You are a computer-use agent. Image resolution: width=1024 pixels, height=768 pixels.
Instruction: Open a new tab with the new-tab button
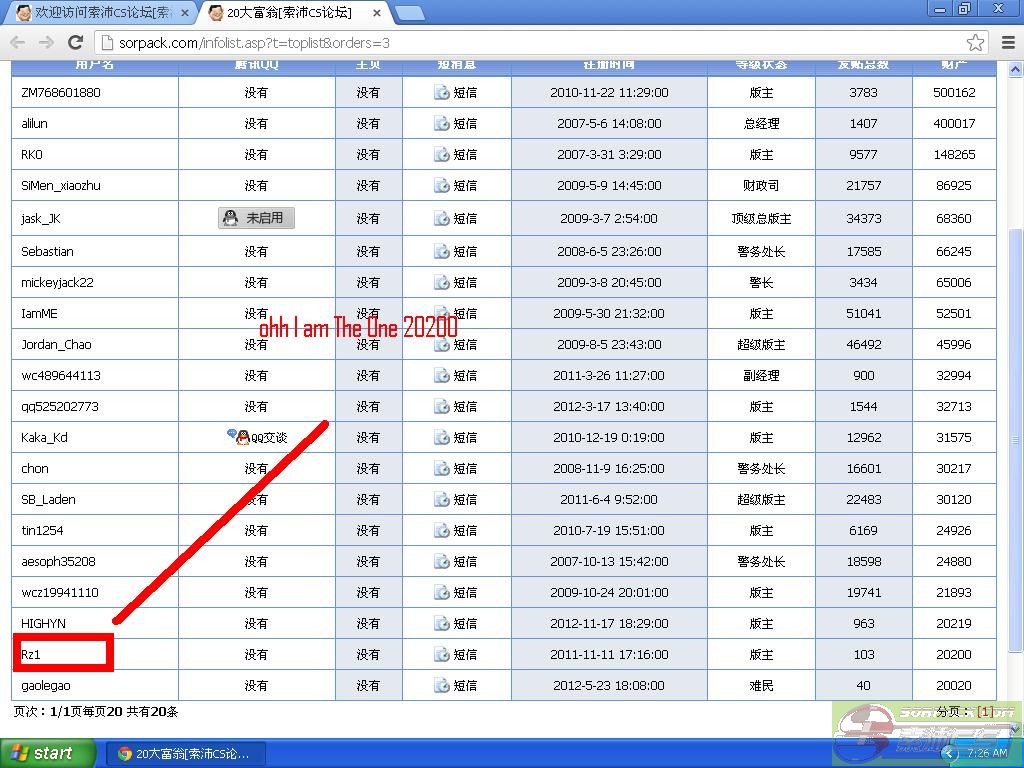click(x=410, y=13)
